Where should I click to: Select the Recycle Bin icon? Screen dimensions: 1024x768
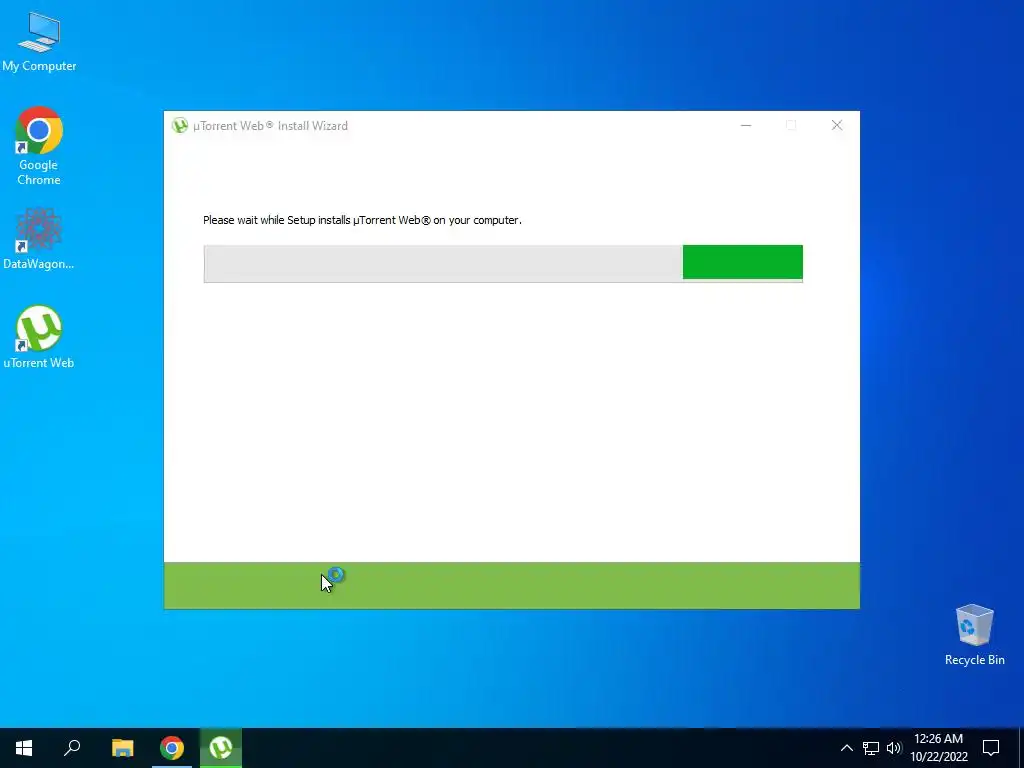pos(974,635)
